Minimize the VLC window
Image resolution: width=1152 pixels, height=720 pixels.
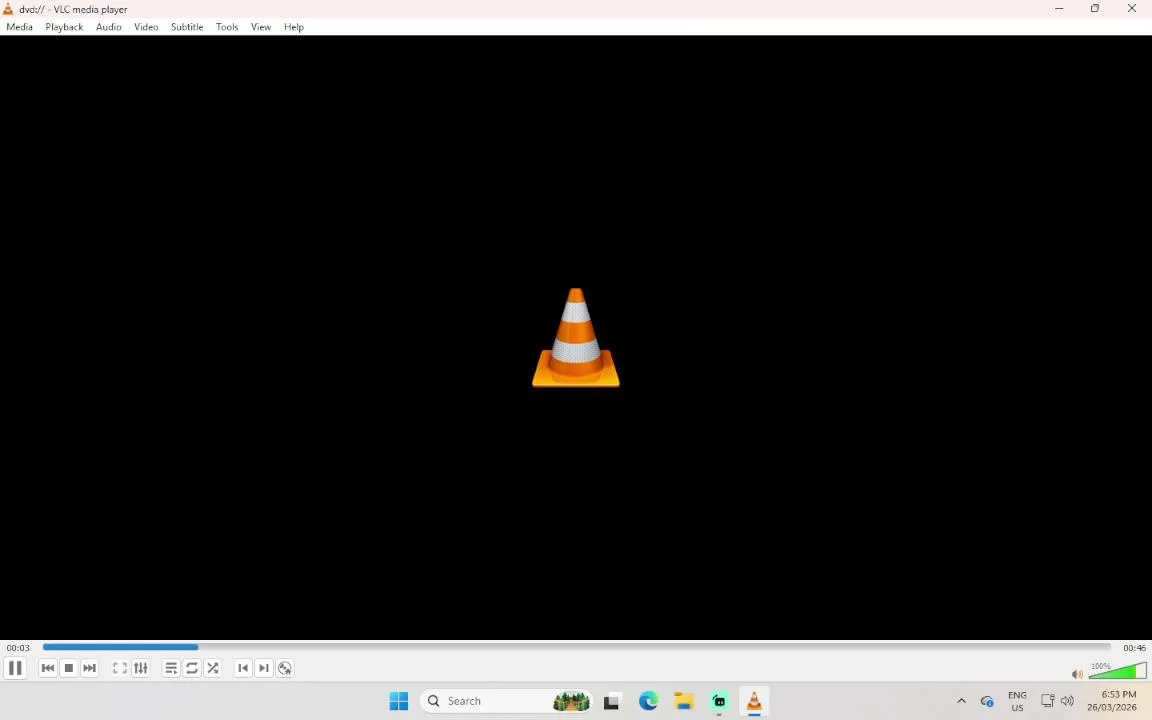[1059, 9]
